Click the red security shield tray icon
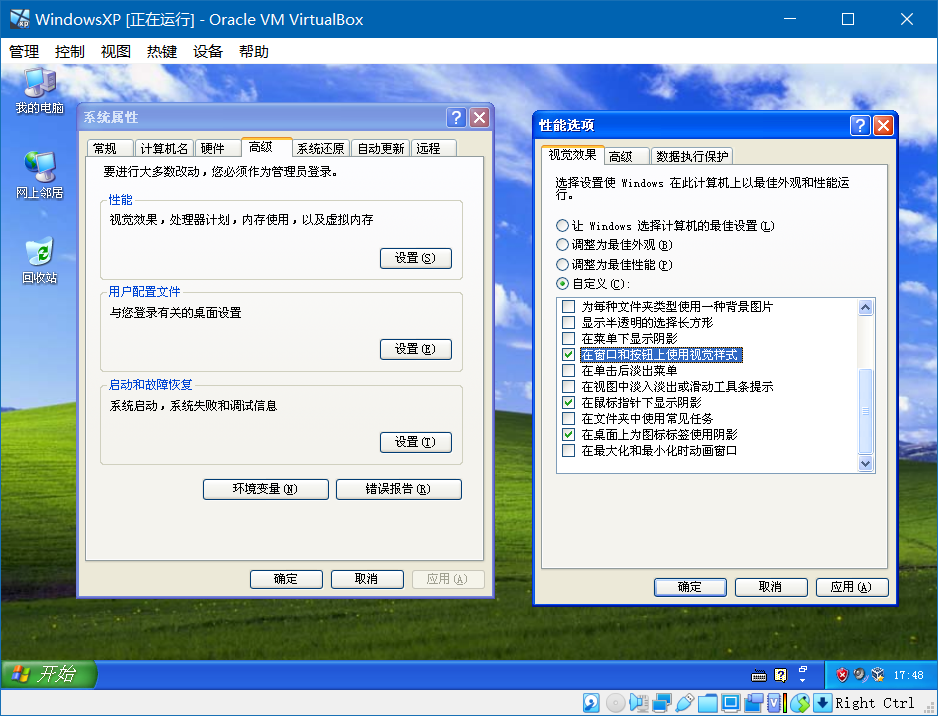938x716 pixels. 842,675
